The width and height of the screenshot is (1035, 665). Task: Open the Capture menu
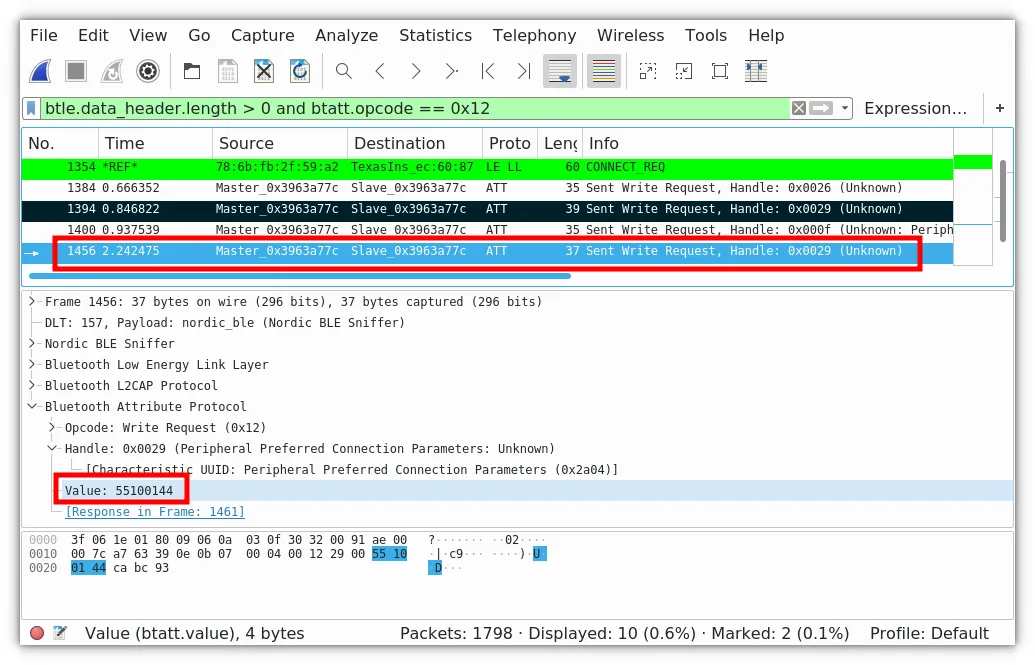click(263, 36)
